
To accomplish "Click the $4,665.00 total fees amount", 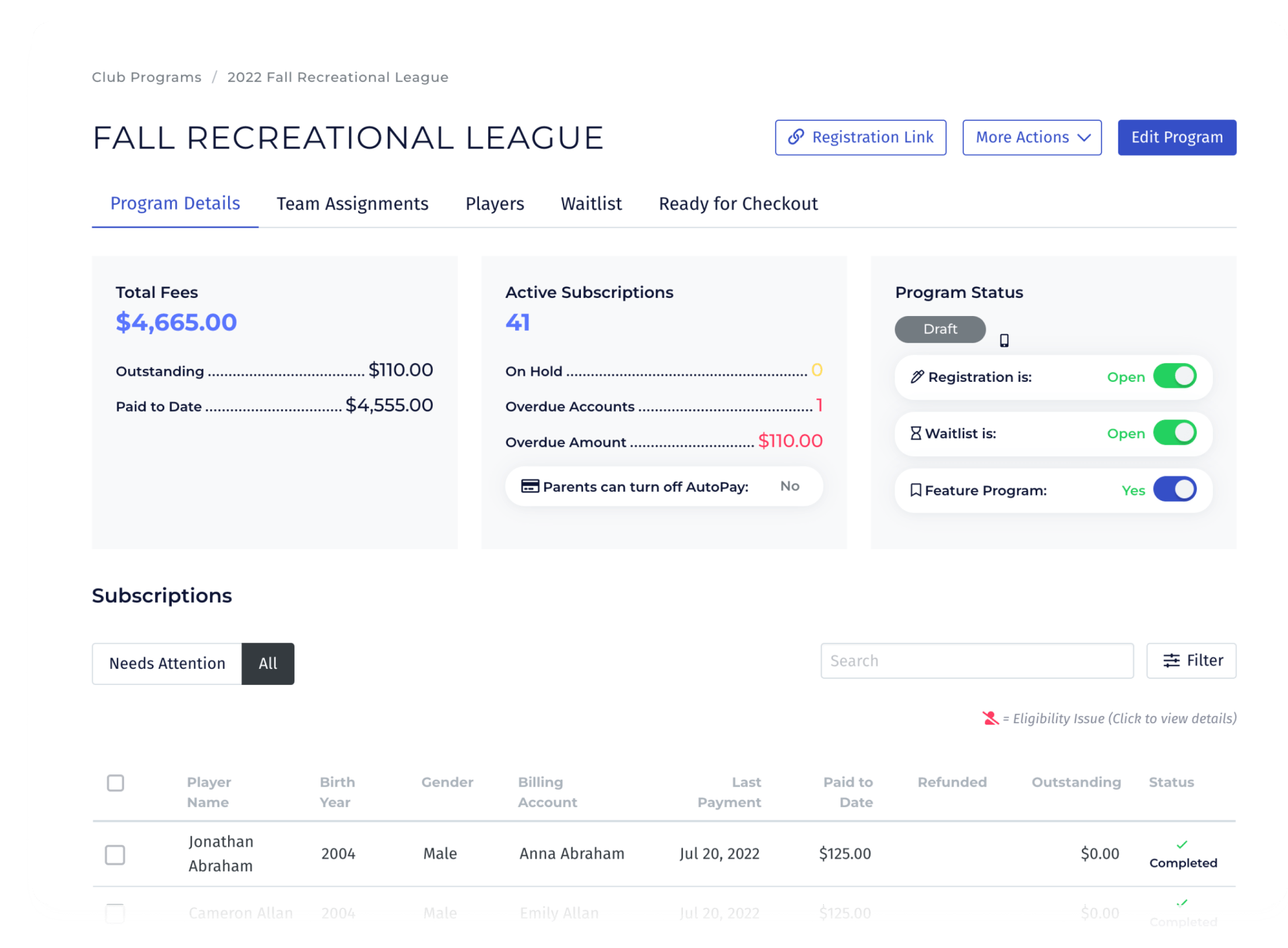I will [x=176, y=323].
